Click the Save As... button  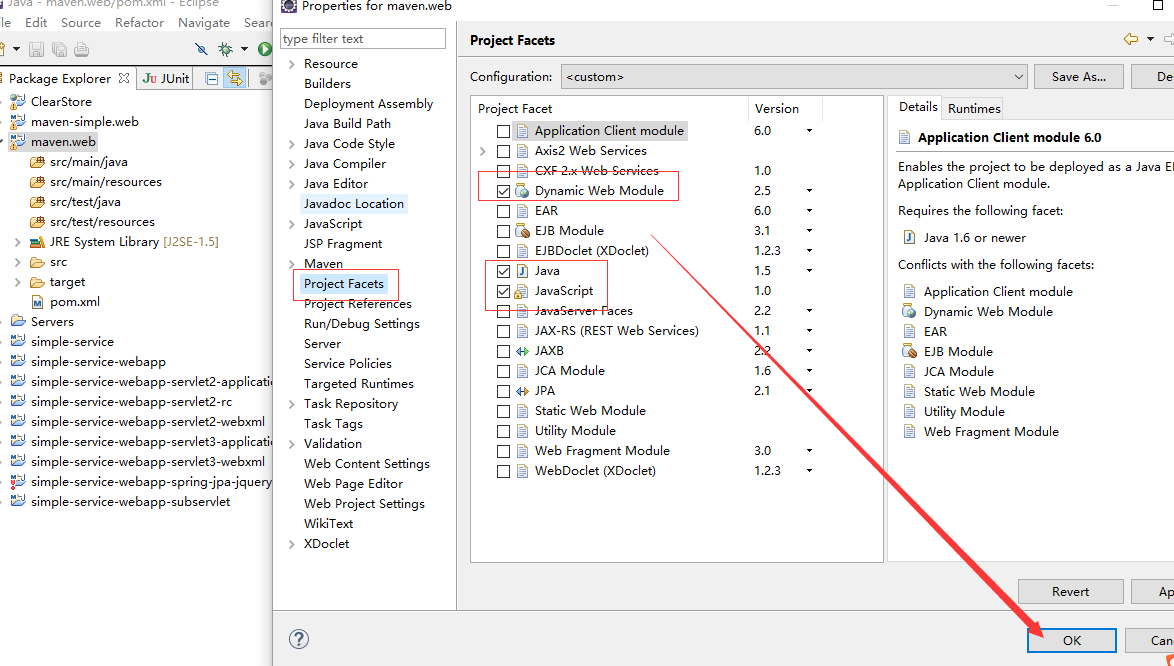[1078, 76]
